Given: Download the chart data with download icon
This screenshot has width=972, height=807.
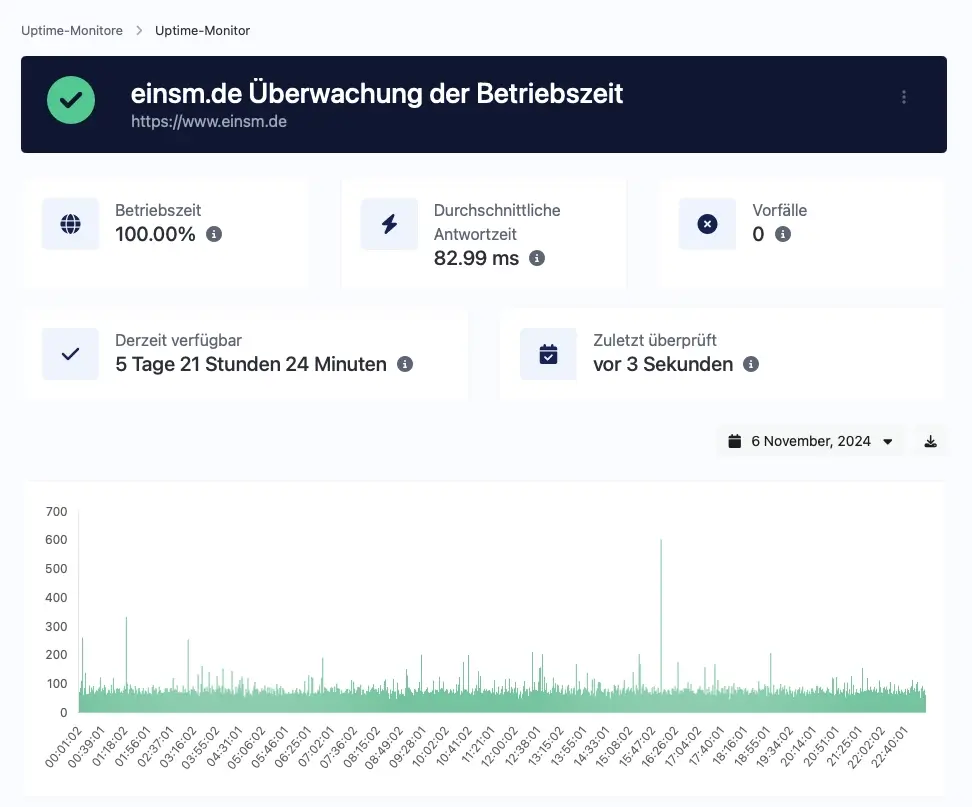Looking at the screenshot, I should coord(930,441).
